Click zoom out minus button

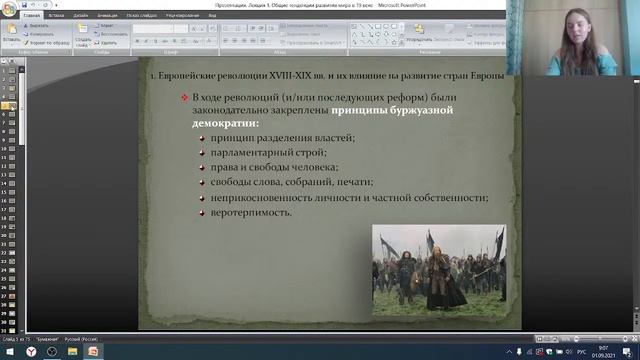click(576, 339)
